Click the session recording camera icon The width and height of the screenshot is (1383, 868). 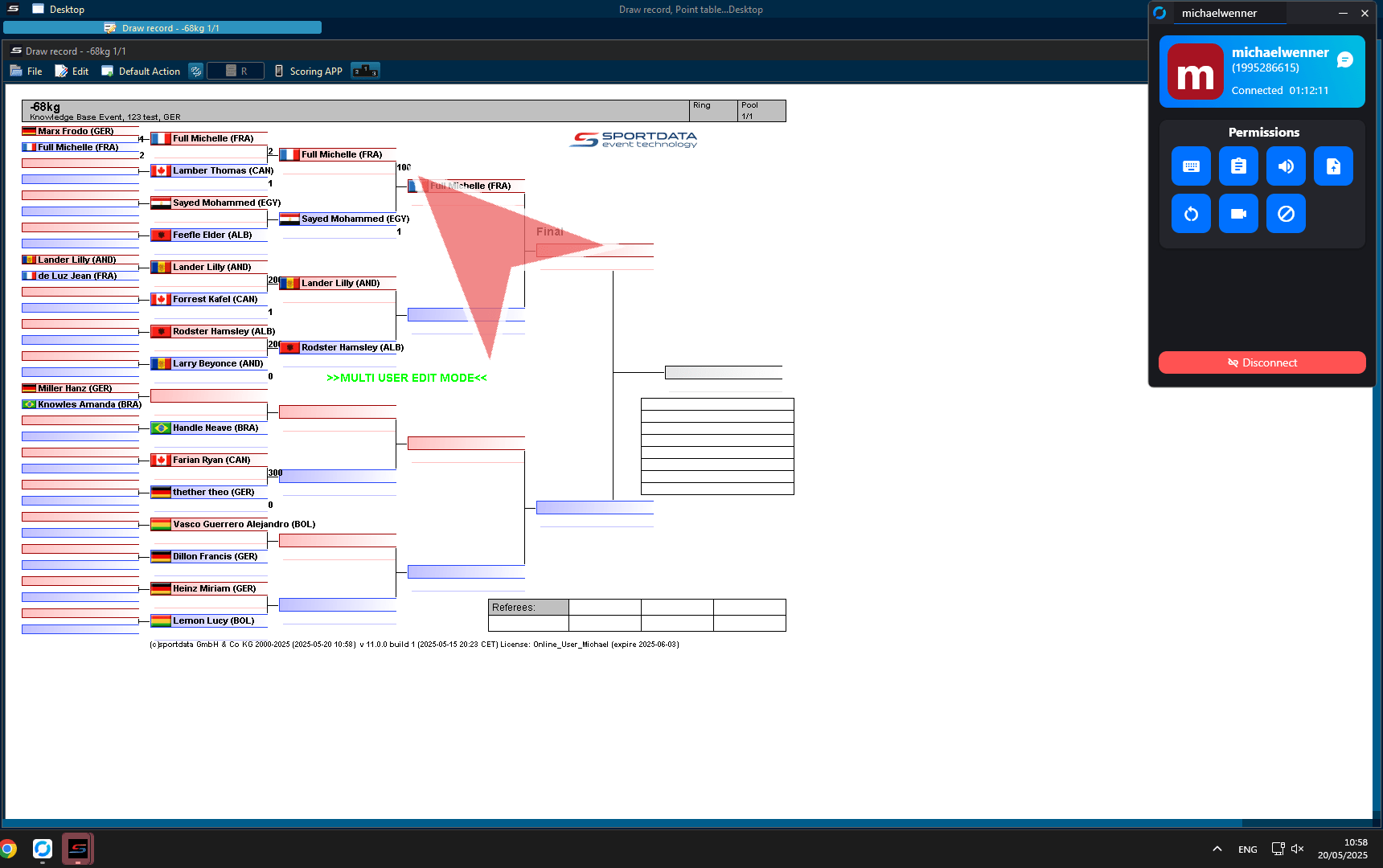pos(1238,214)
